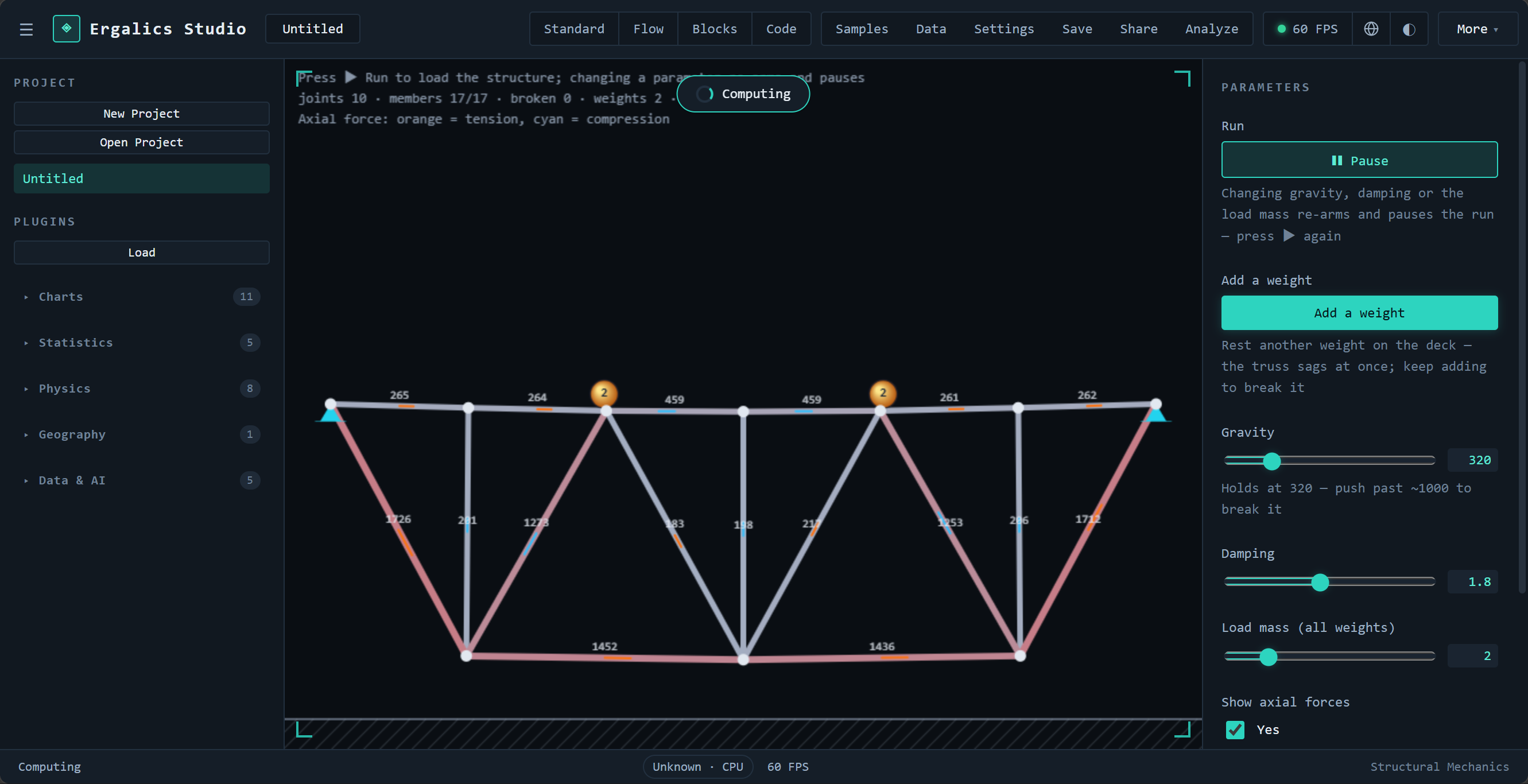Switch to Standard mode tab

573,29
